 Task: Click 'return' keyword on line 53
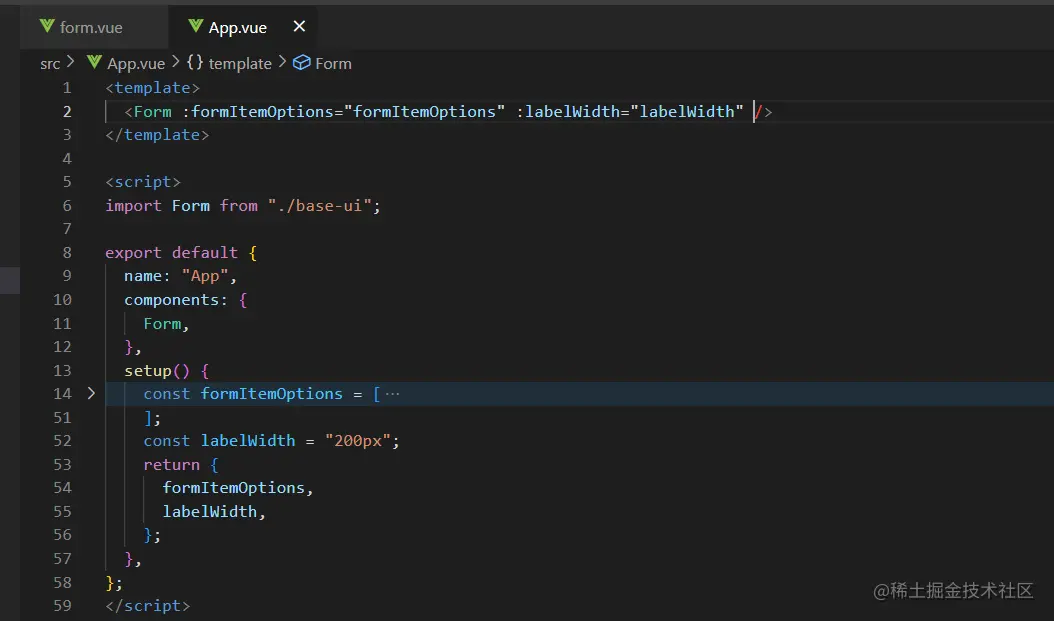(x=171, y=464)
